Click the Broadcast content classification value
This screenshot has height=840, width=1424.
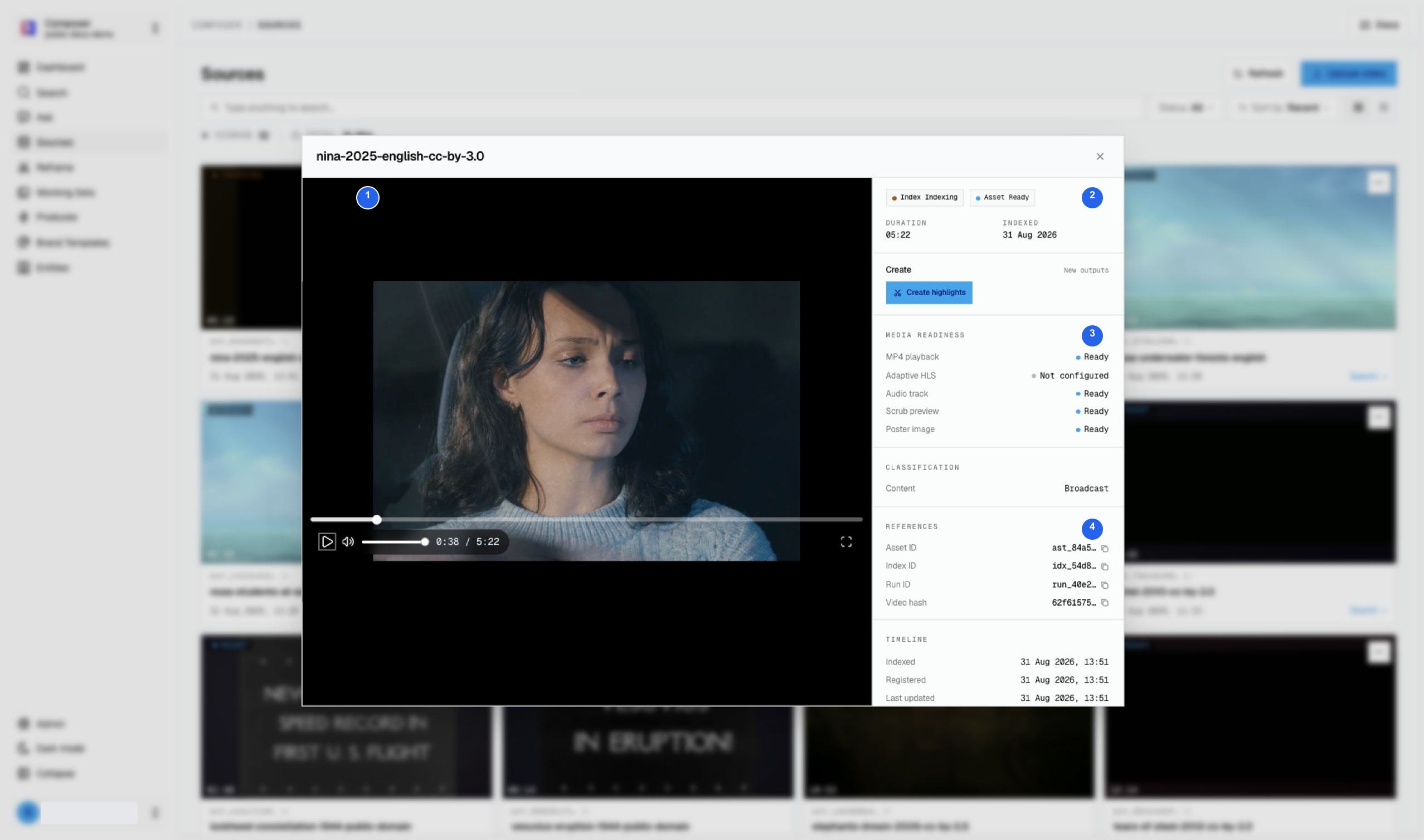click(1086, 489)
